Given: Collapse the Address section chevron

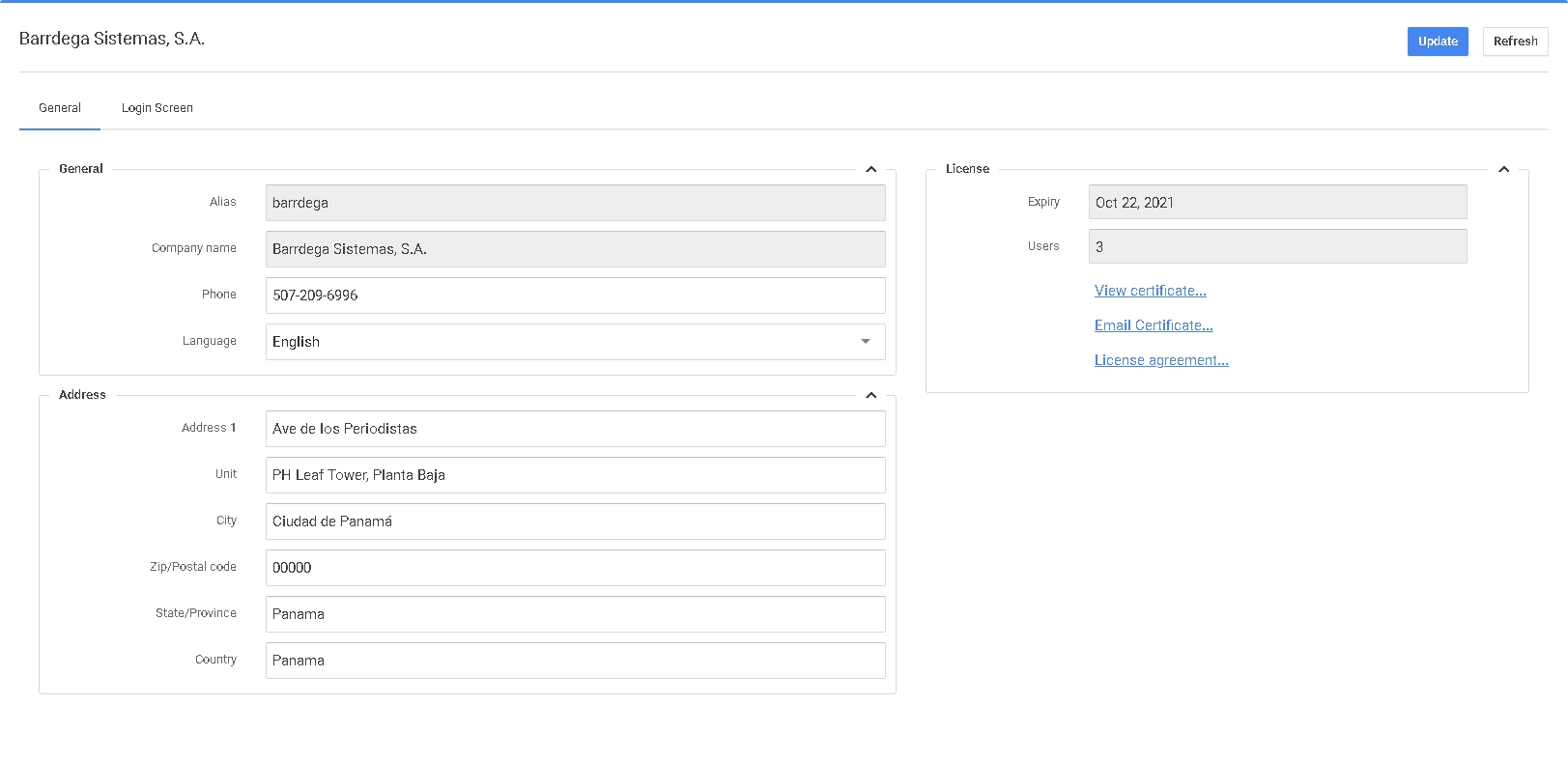Looking at the screenshot, I should tap(870, 395).
